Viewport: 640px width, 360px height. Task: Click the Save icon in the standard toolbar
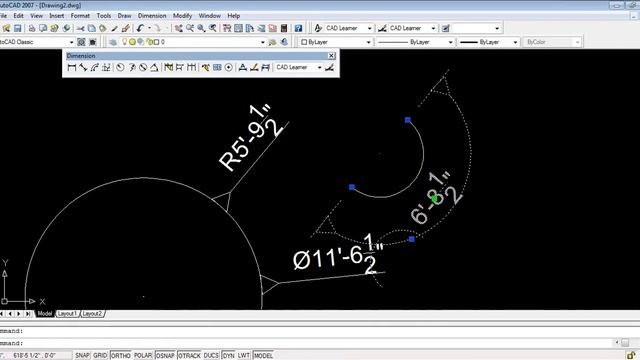18,28
